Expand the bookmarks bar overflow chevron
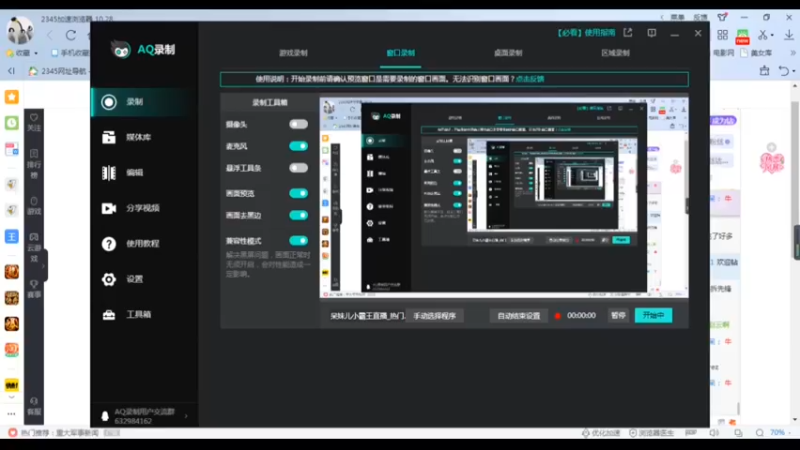This screenshot has width=800, height=450. point(793,53)
